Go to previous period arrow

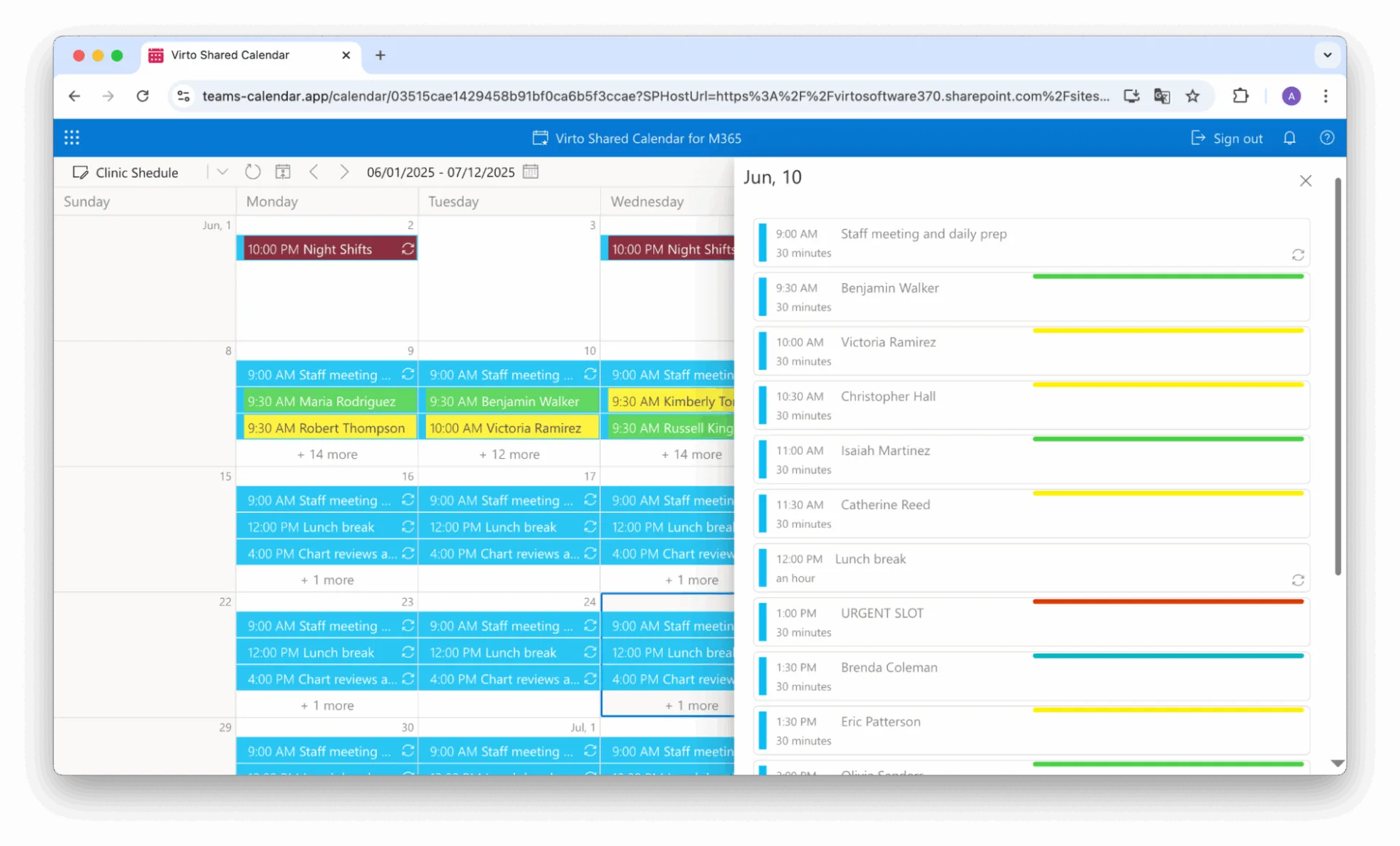click(x=314, y=172)
